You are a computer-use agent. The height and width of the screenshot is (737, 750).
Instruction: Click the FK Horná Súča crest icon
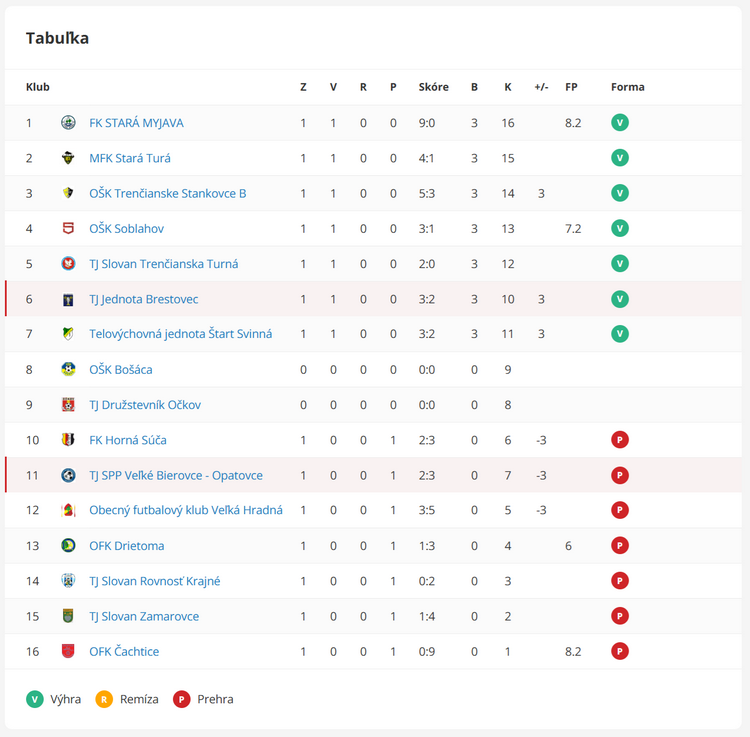click(68, 440)
